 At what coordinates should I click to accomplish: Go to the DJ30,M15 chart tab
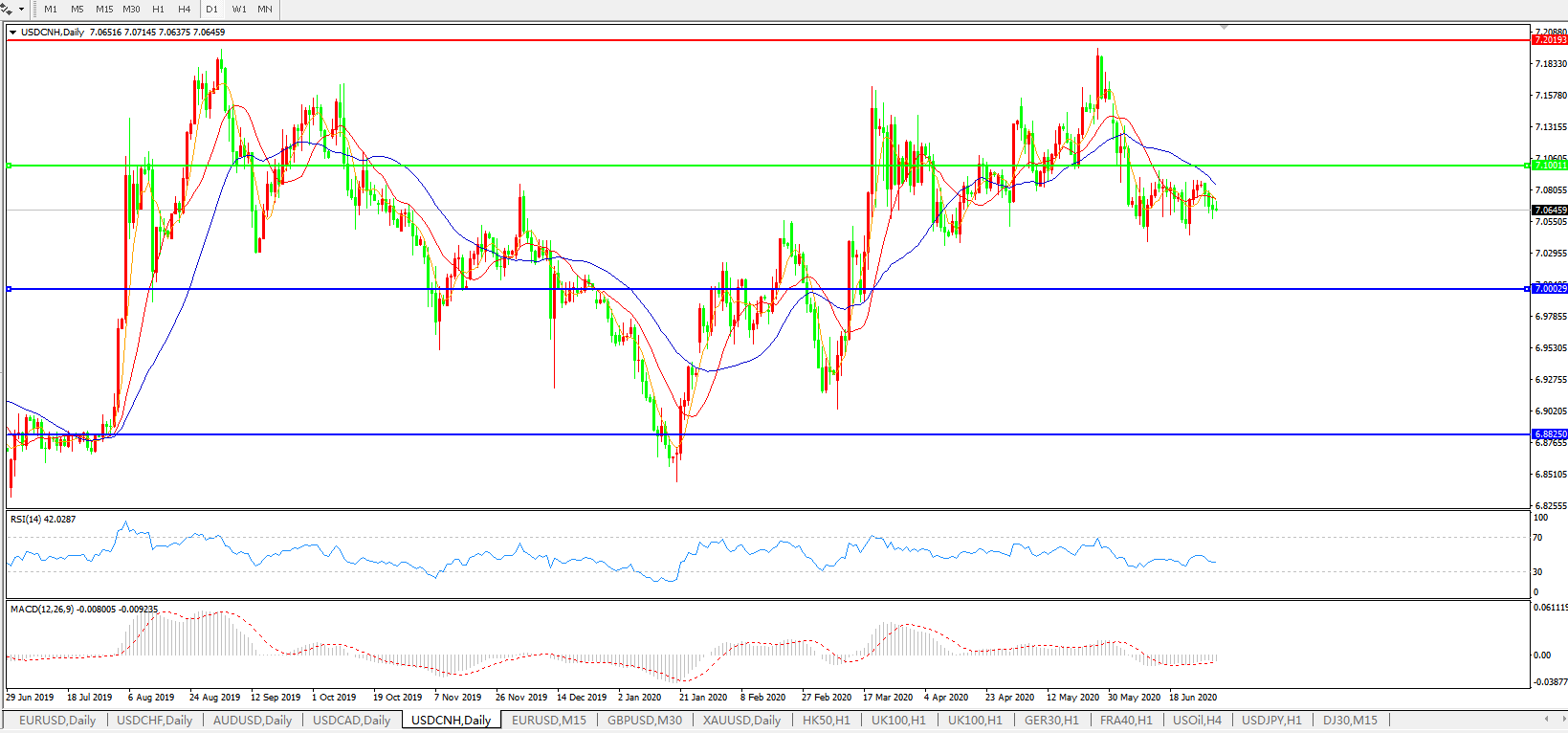point(1350,721)
